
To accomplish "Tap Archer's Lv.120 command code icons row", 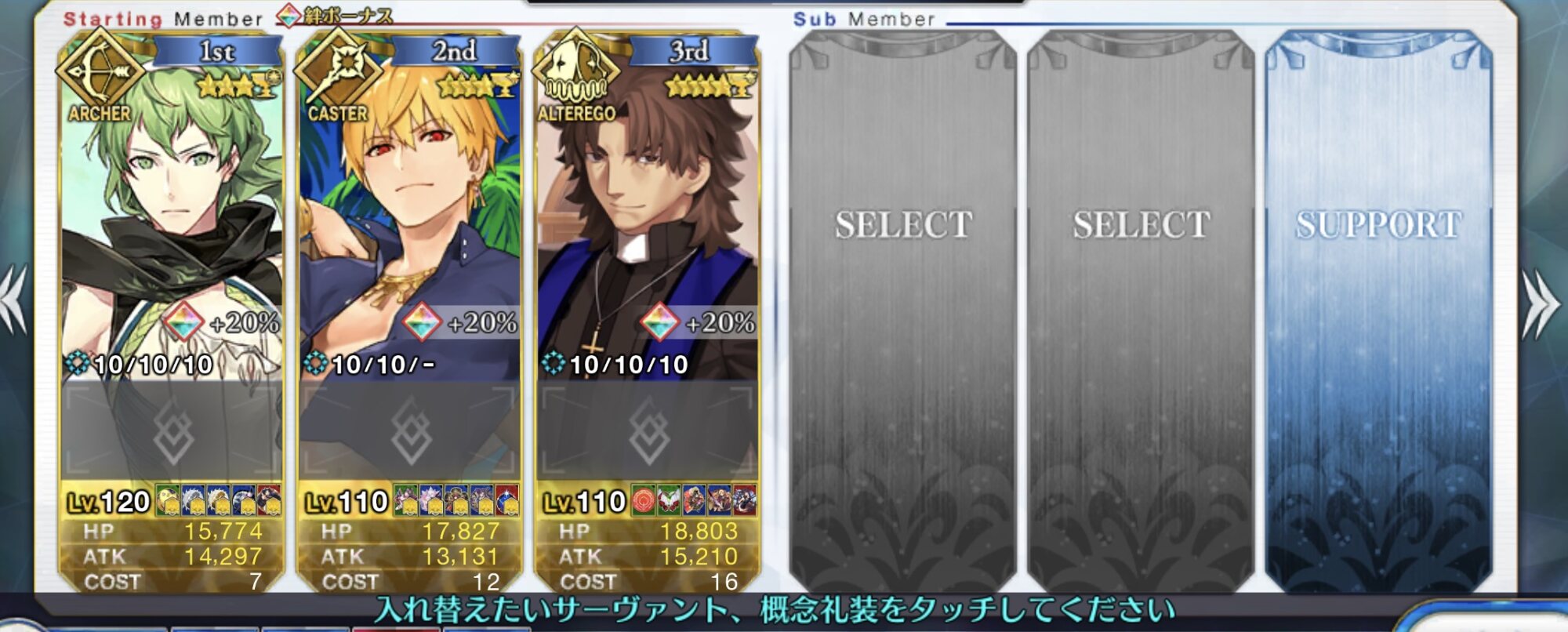I will tap(218, 500).
